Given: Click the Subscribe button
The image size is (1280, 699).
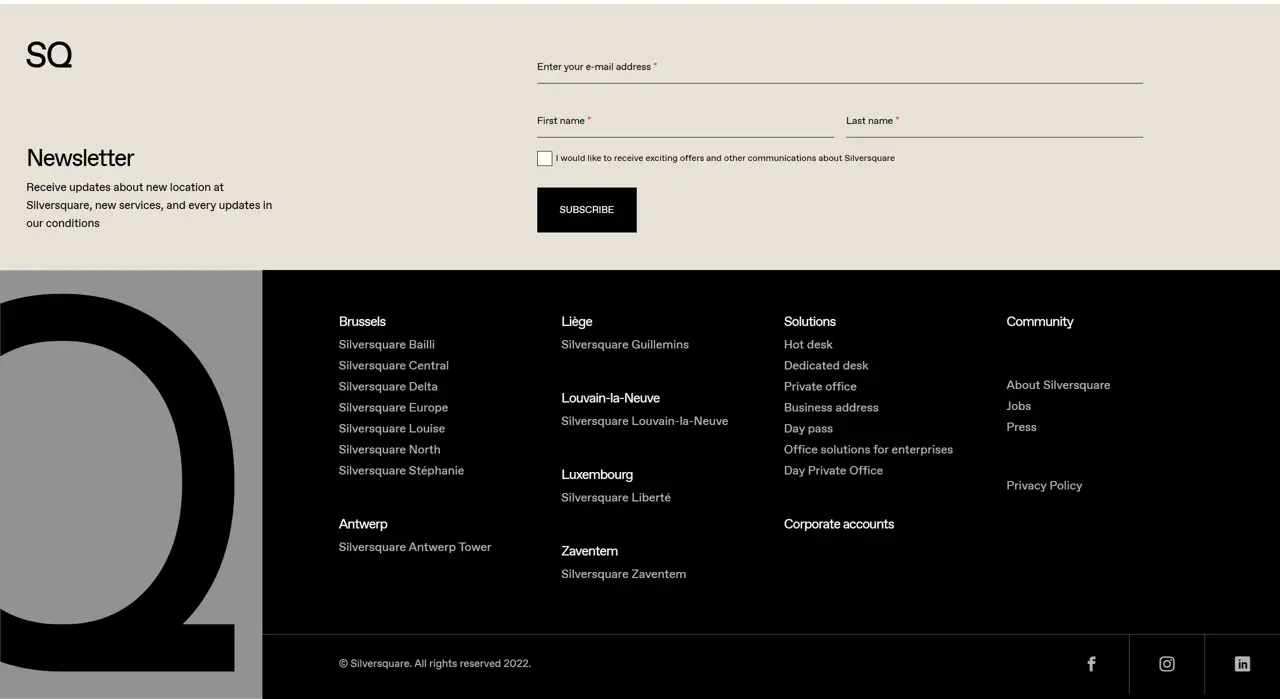Looking at the screenshot, I should (x=586, y=209).
